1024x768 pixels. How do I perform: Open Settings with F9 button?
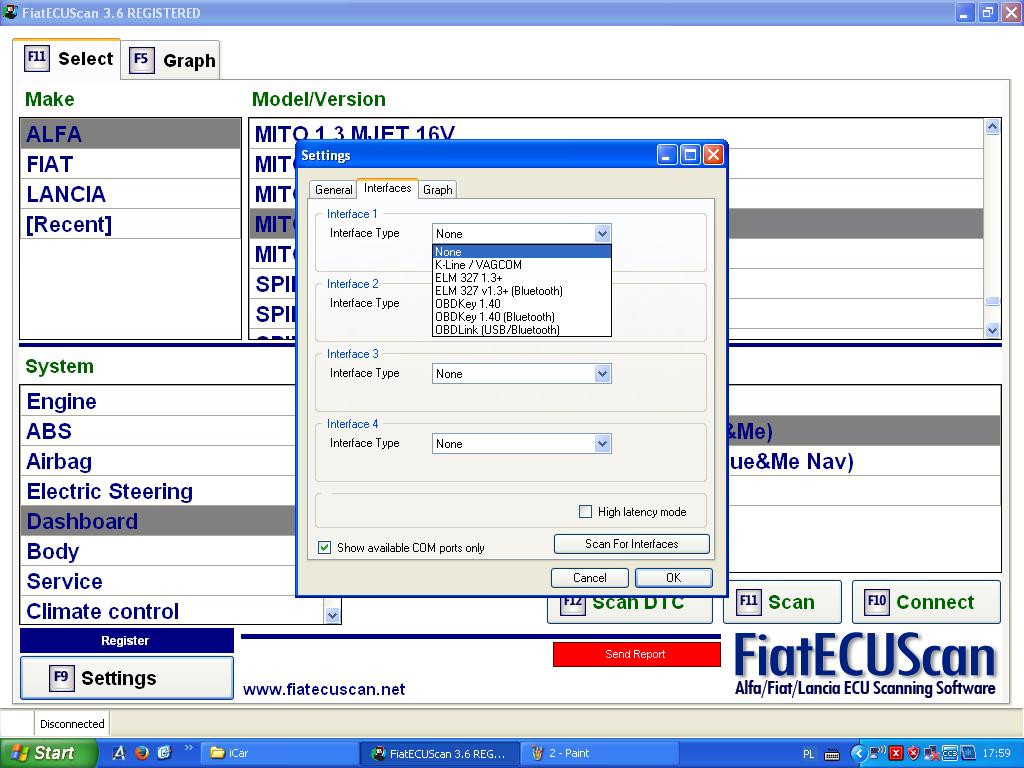coord(127,678)
